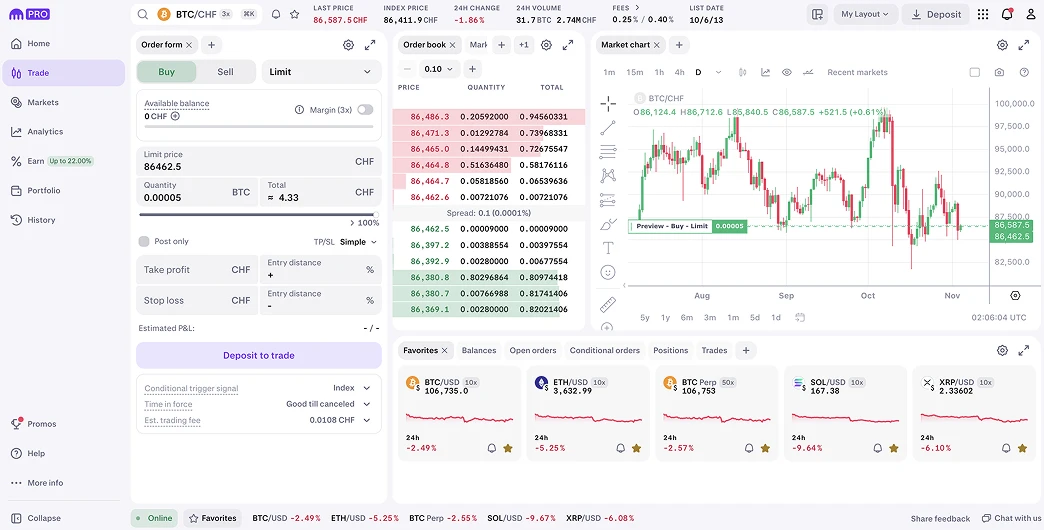Select the long/short position forecasting tool

coord(608,200)
